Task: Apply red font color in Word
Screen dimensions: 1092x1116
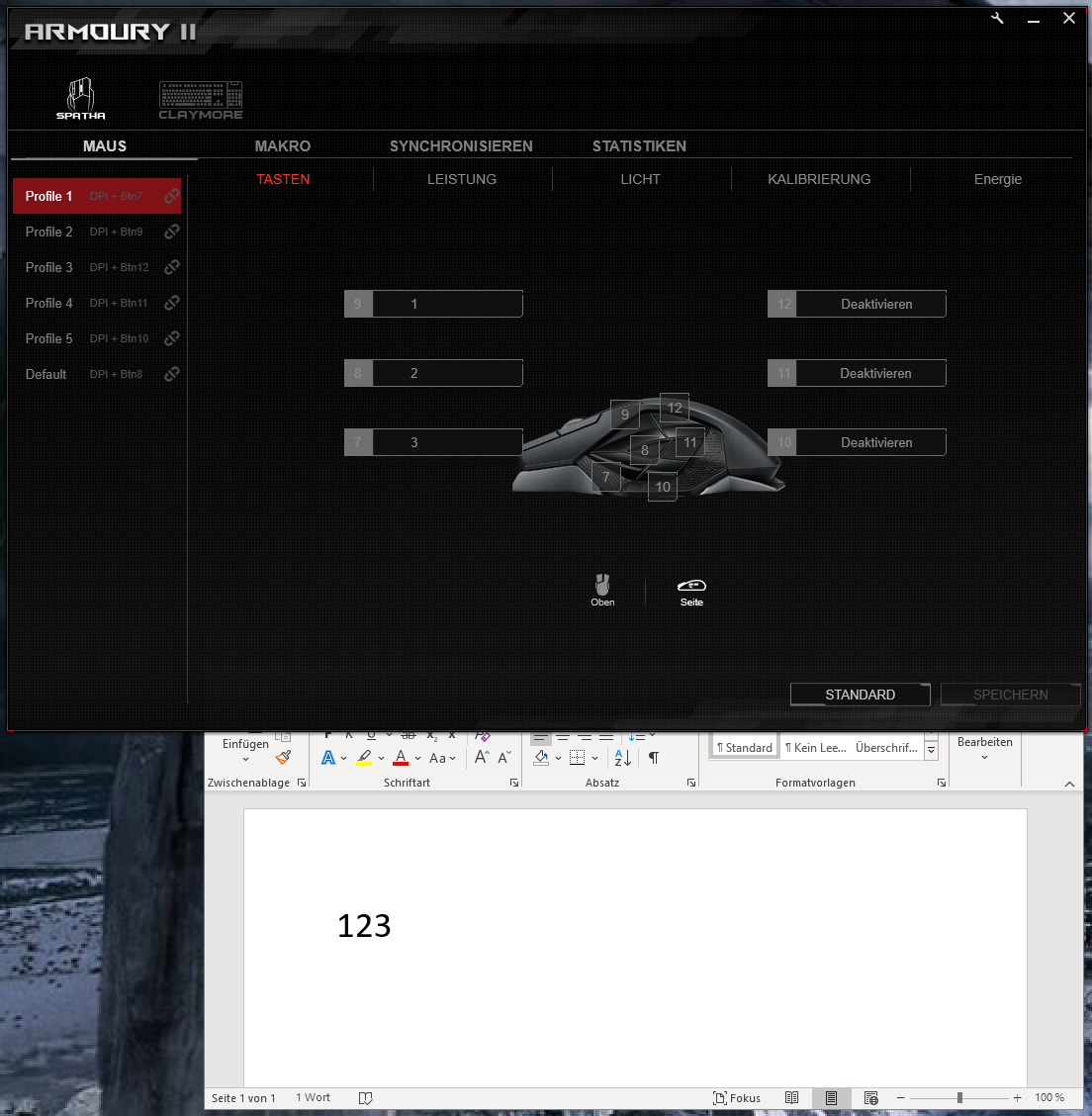Action: (401, 758)
